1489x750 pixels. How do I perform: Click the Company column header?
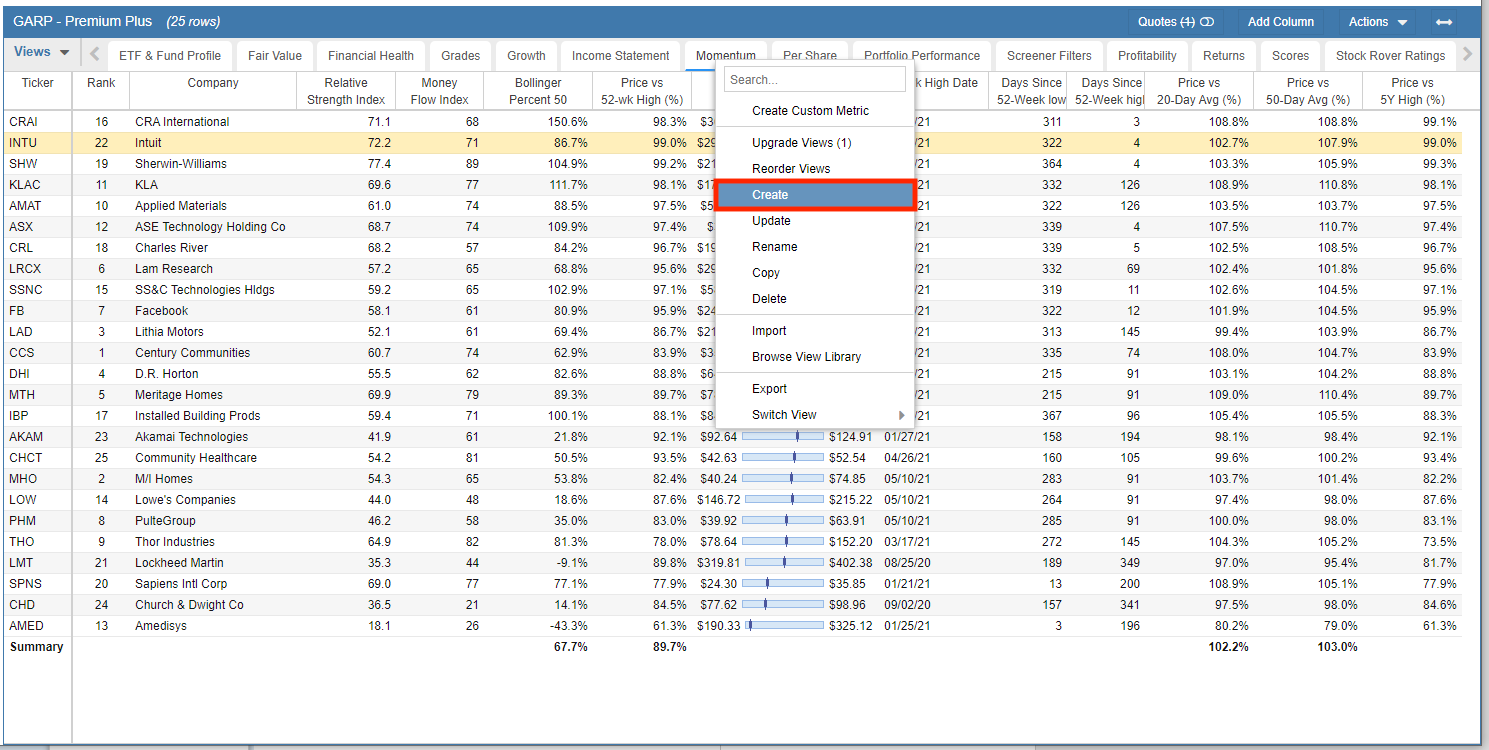[213, 90]
